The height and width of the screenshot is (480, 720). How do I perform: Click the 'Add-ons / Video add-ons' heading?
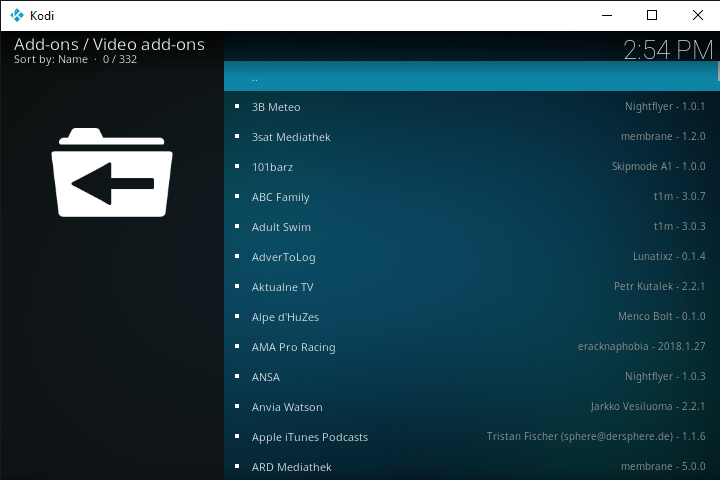coord(109,44)
